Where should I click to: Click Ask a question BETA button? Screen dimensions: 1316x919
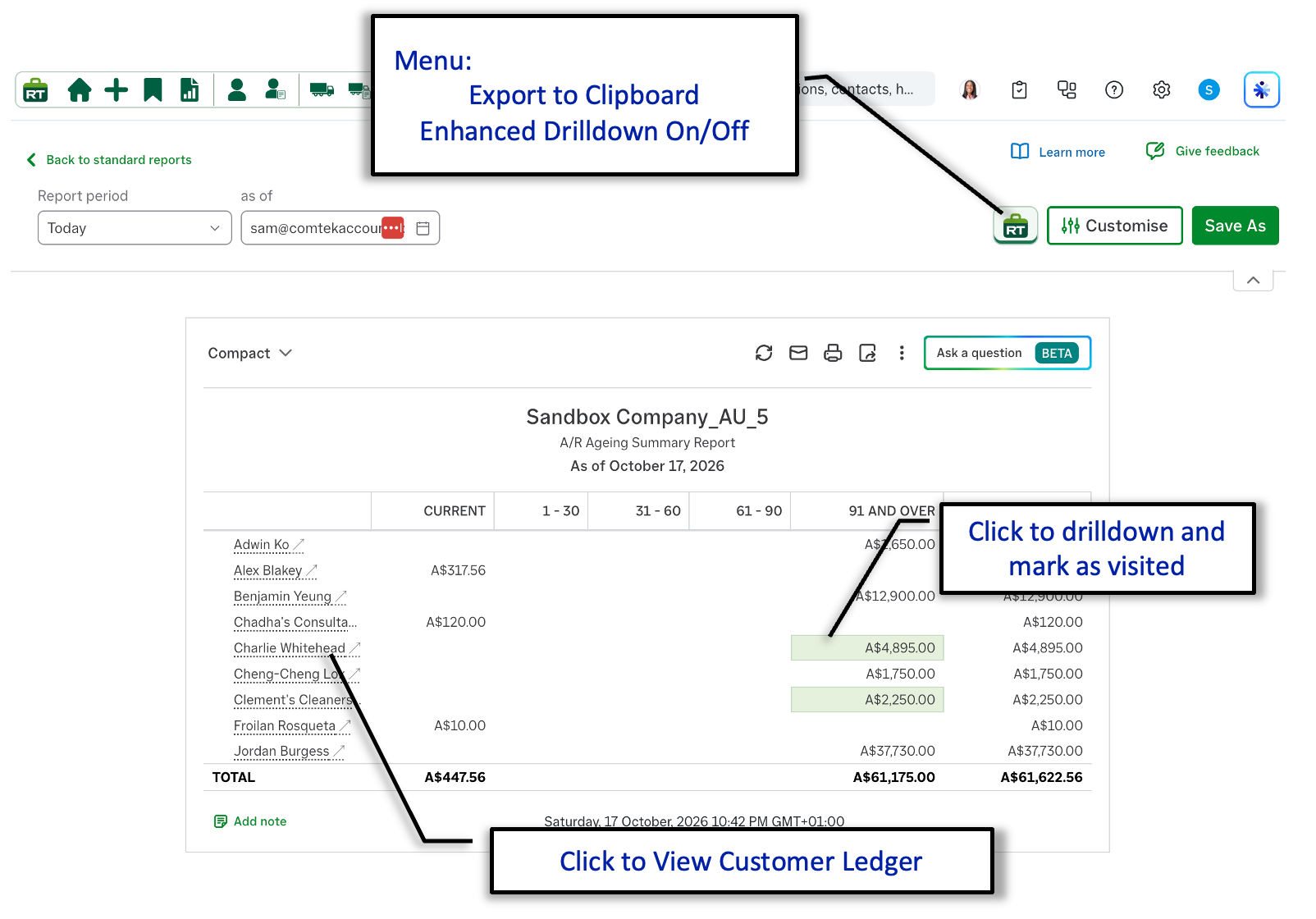tap(1007, 353)
